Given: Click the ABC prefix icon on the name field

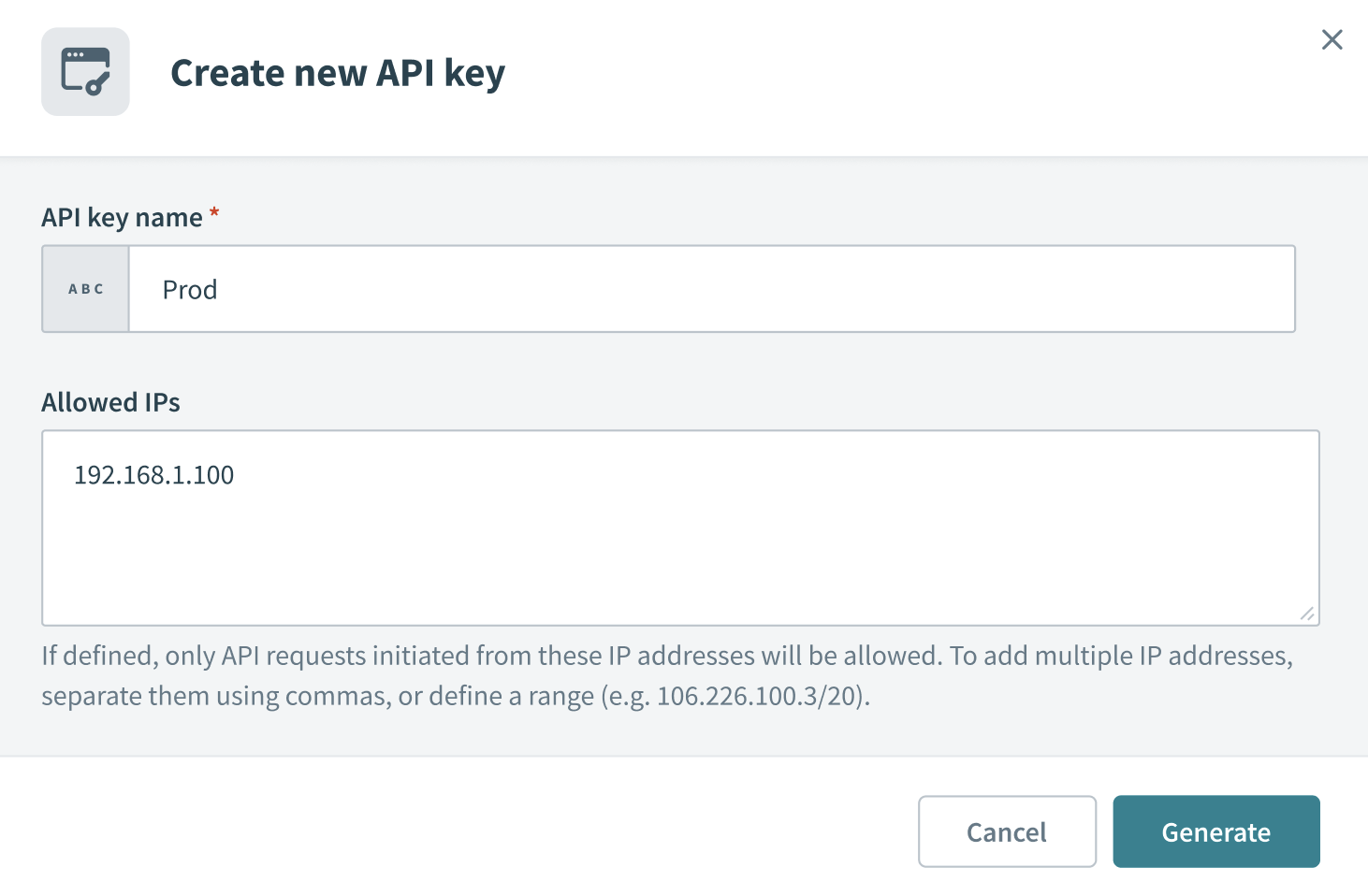Looking at the screenshot, I should (x=85, y=289).
